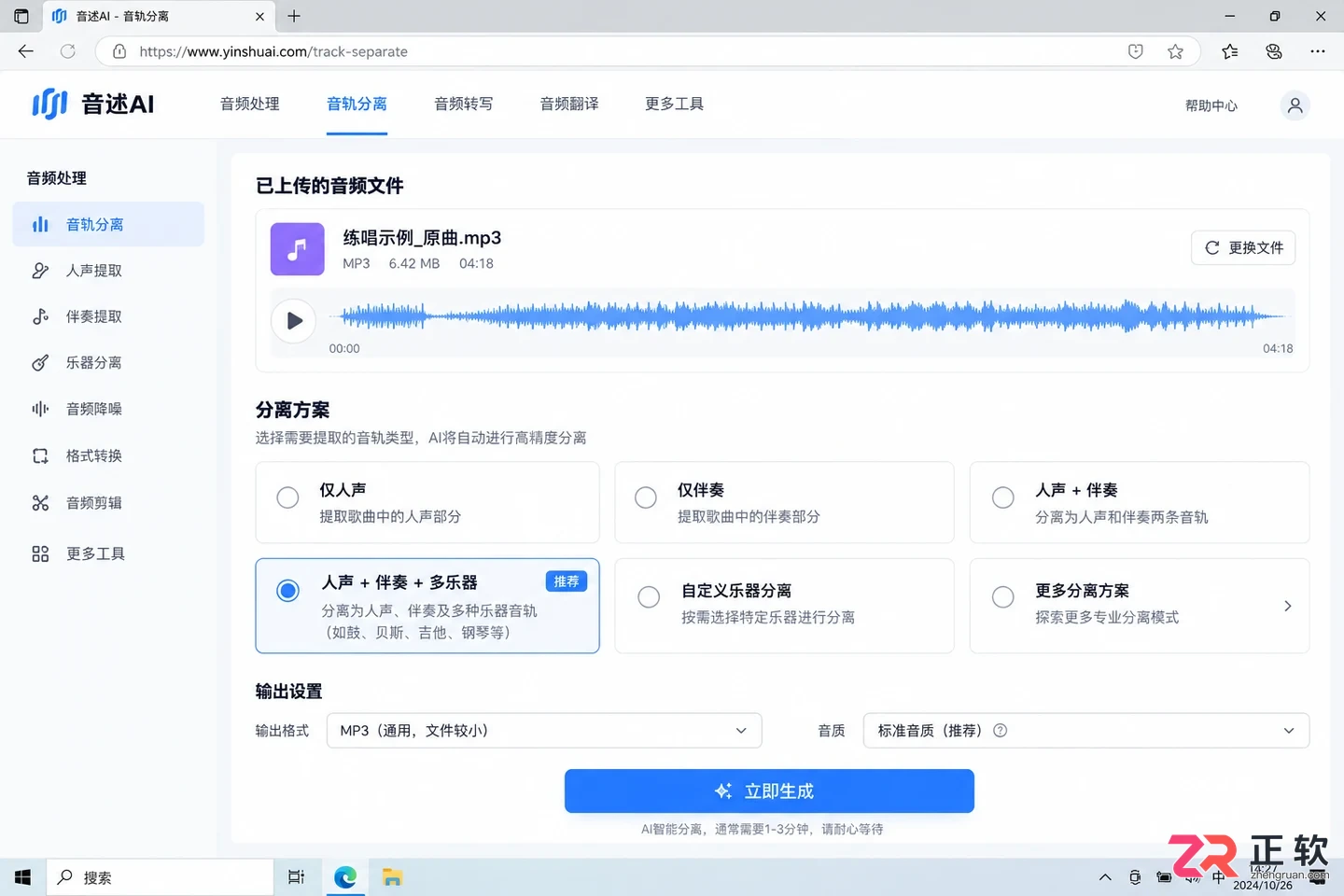Click the 音频降噪 waveform icon
This screenshot has height=896, width=1344.
(x=40, y=409)
